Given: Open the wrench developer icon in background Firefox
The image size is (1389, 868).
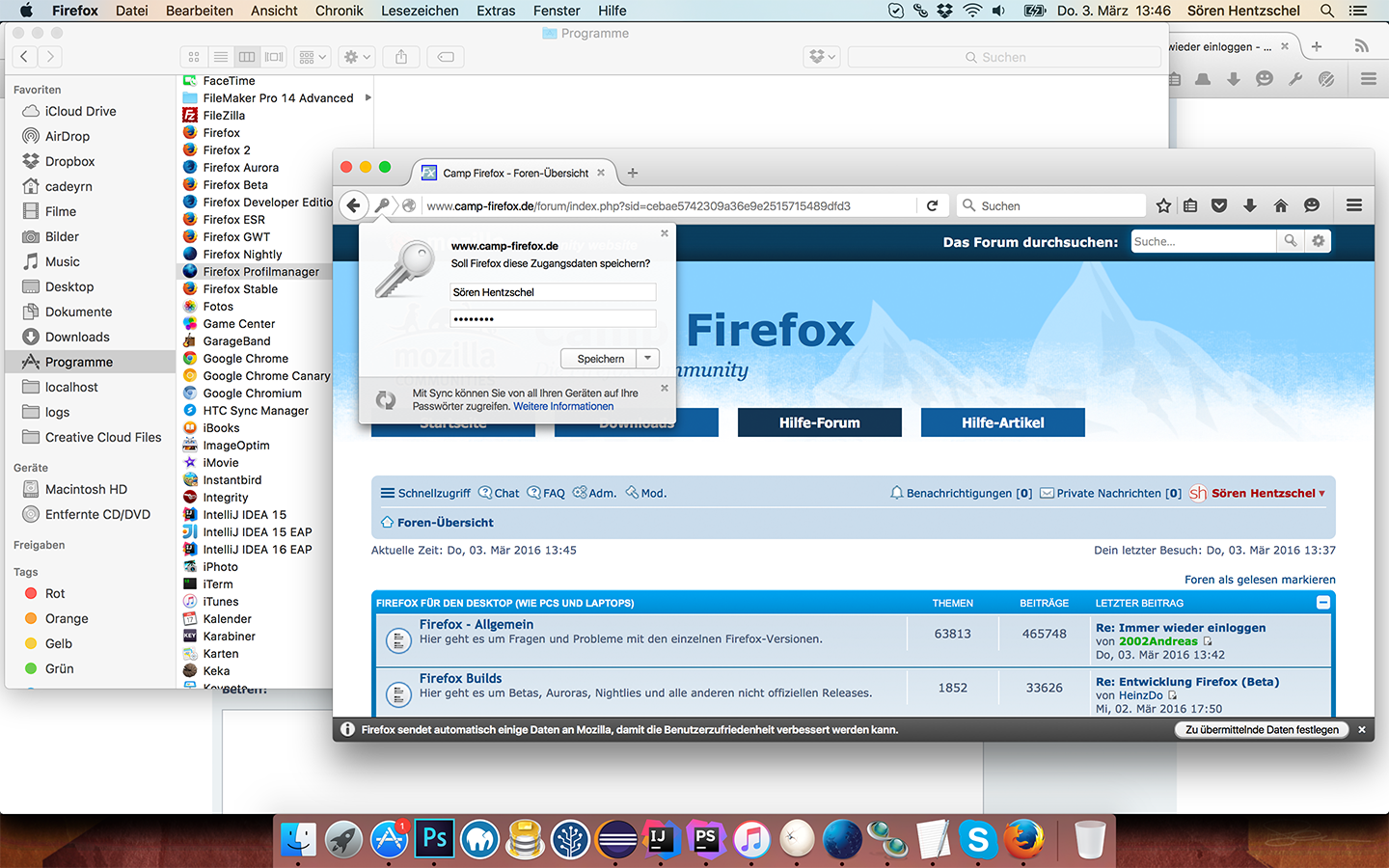Looking at the screenshot, I should 1295,79.
